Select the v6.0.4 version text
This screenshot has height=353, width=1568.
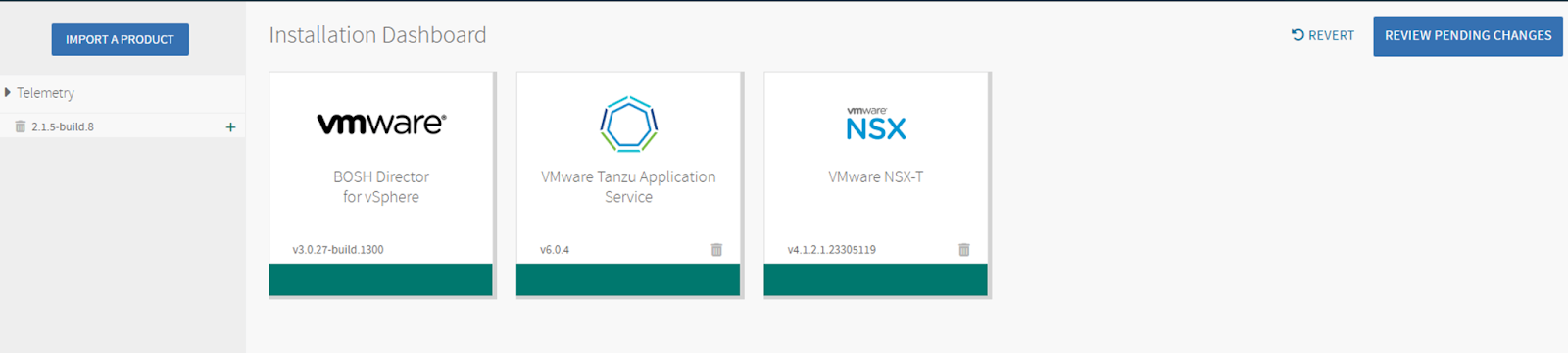click(555, 250)
